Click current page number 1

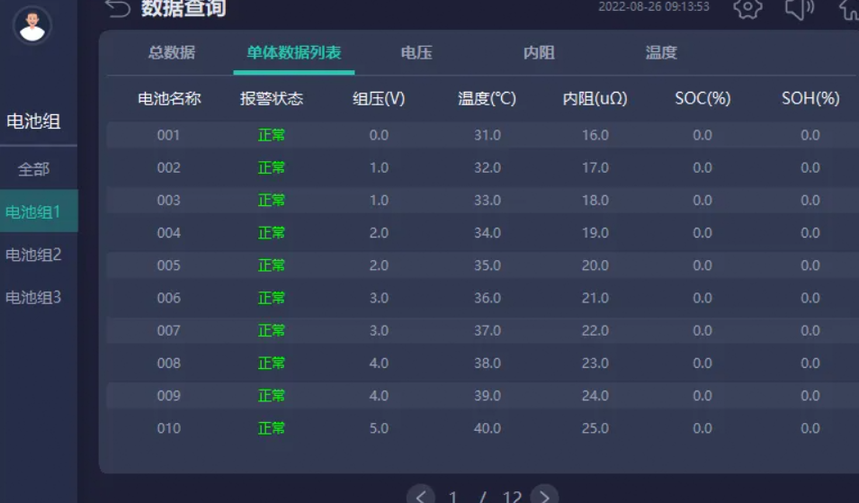[x=453, y=497]
